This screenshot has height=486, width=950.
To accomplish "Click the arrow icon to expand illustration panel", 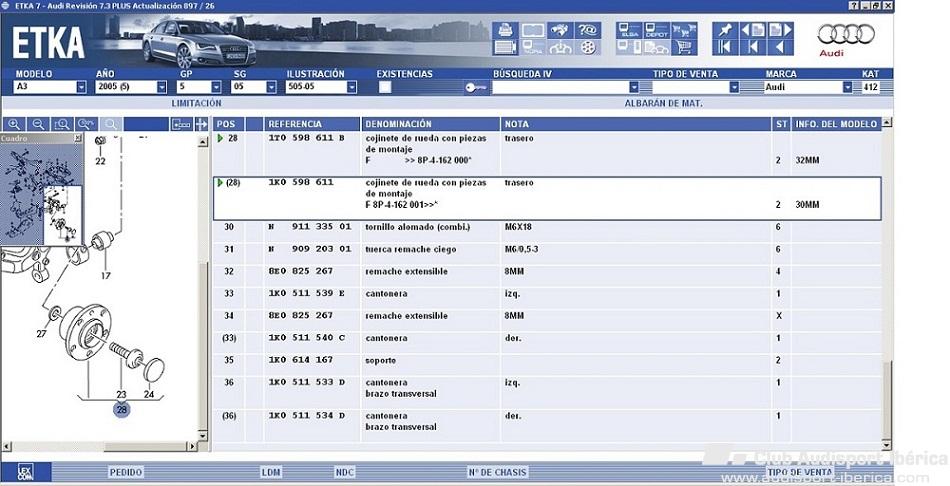I will pyautogui.click(x=201, y=124).
